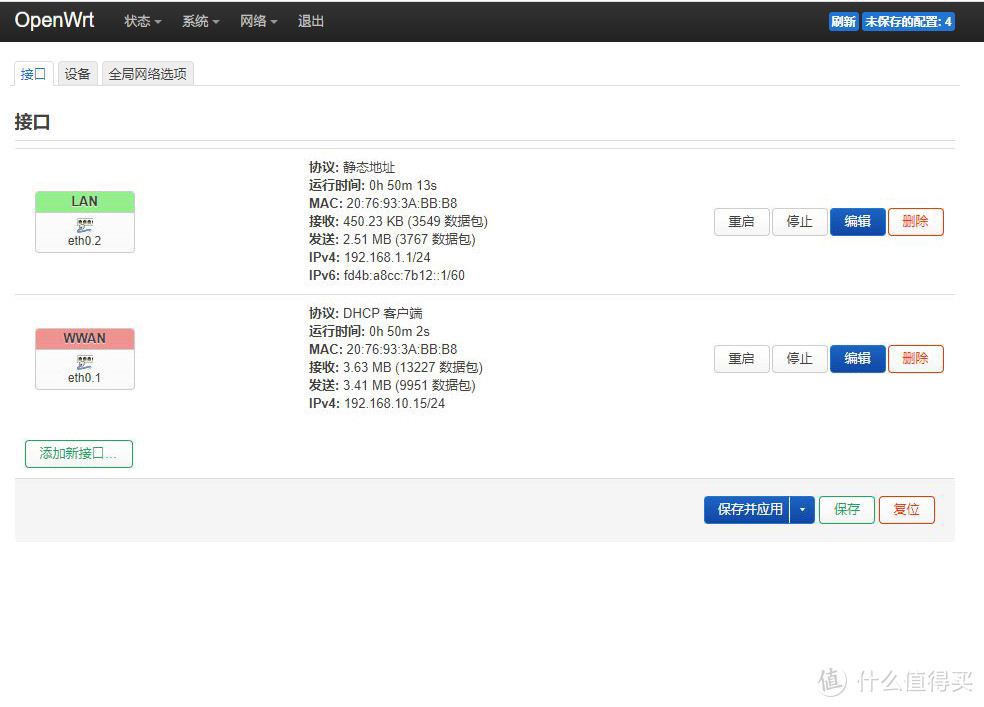Restart the LAN interface with 重启

741,222
